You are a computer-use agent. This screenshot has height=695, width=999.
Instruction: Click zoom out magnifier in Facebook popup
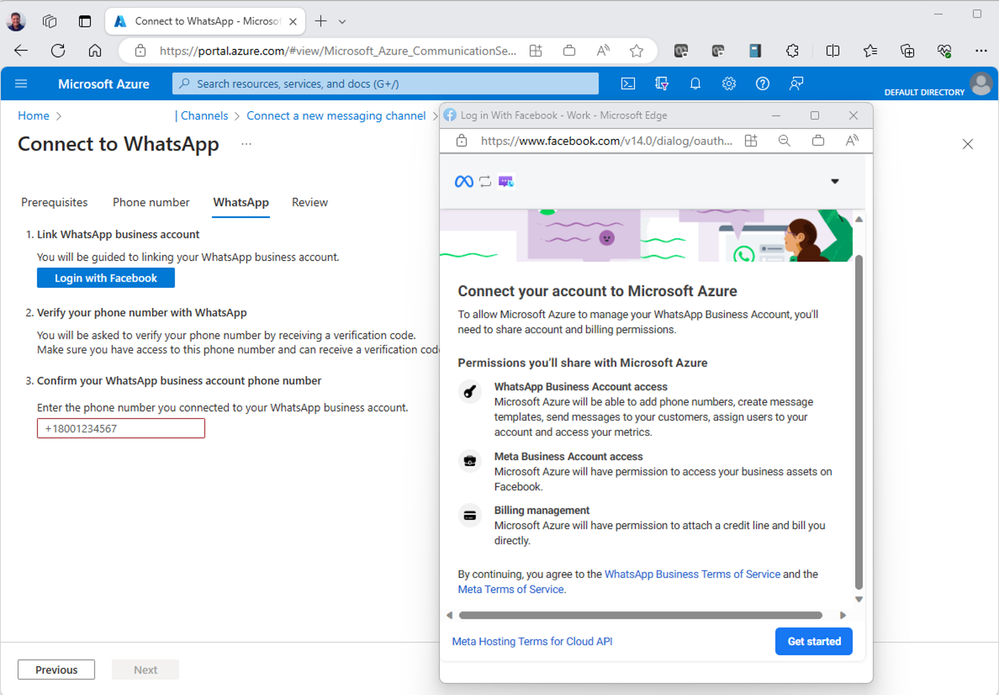784,141
